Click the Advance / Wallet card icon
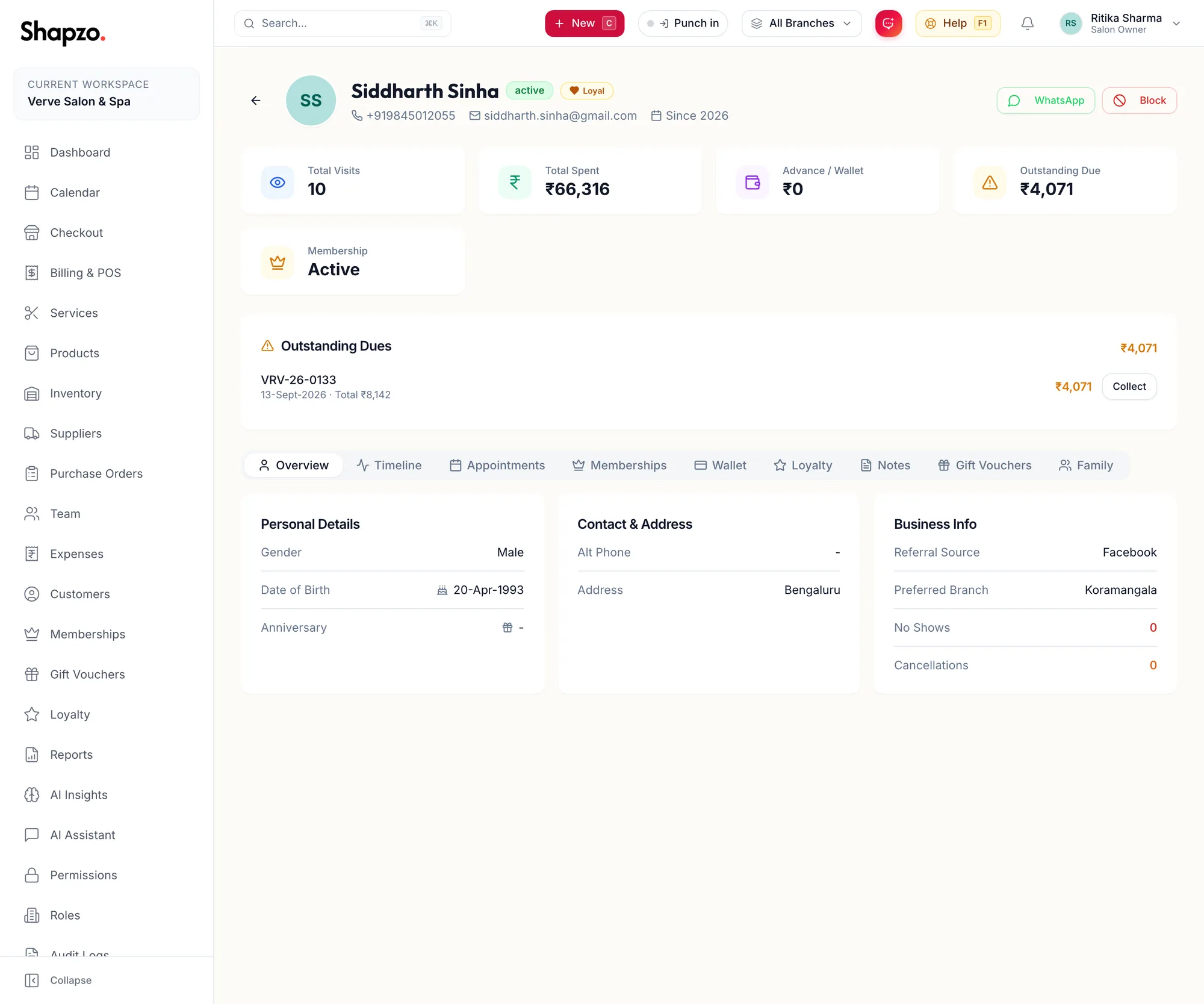 (752, 182)
